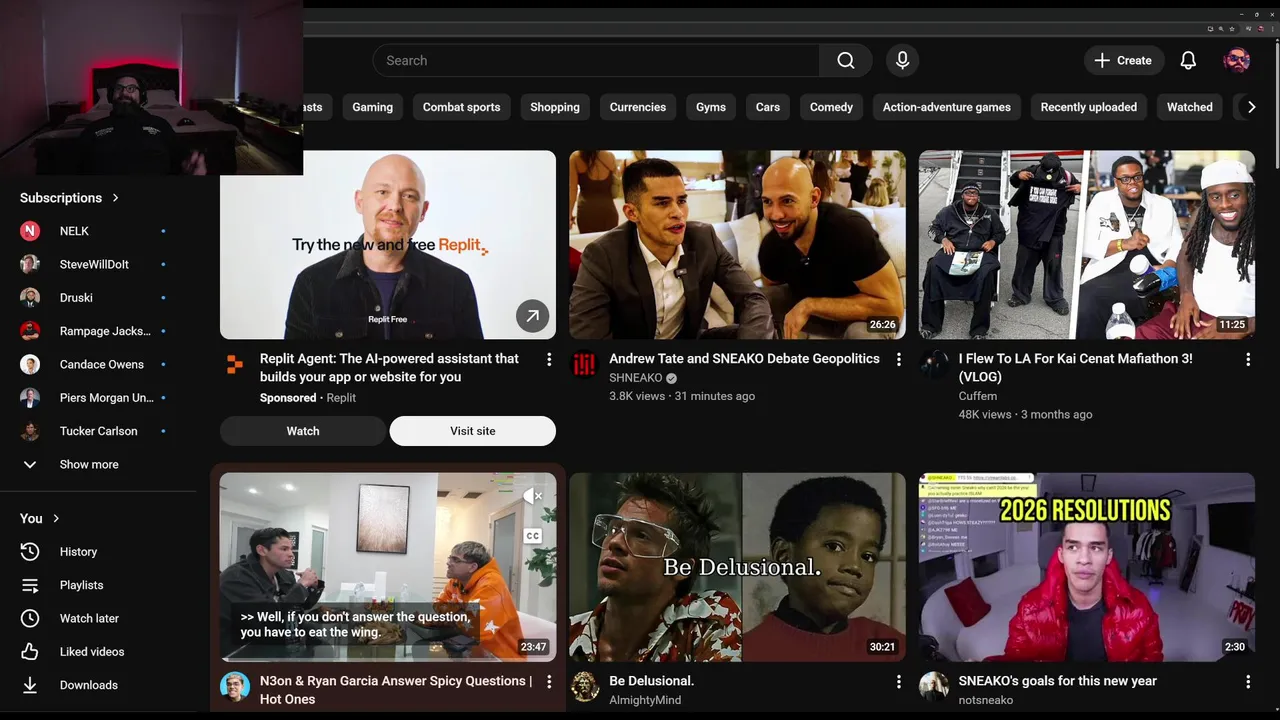Open N3on & Ryan Garcia video title

pos(395,690)
